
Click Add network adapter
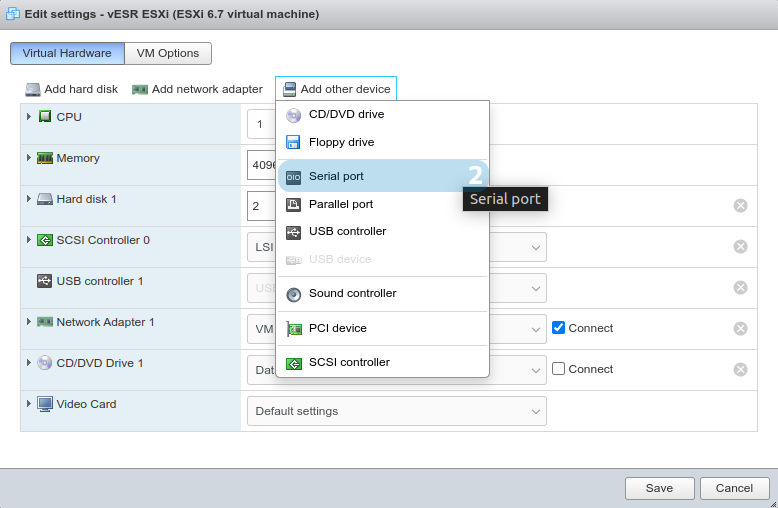click(197, 90)
